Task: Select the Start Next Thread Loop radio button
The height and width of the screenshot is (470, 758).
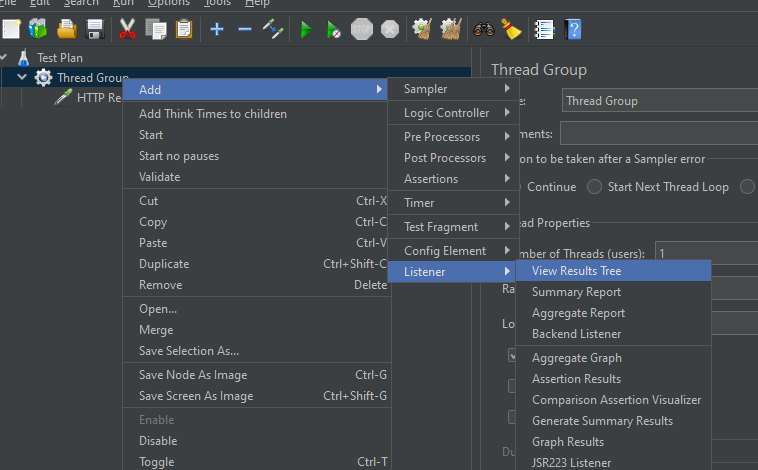Action: [595, 187]
